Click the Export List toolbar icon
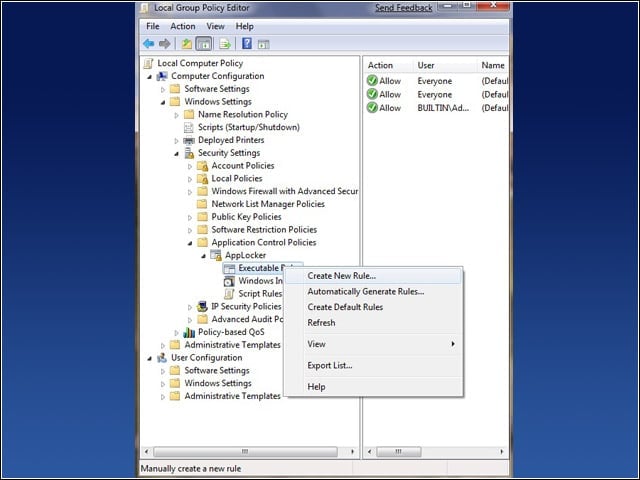 tap(225, 44)
